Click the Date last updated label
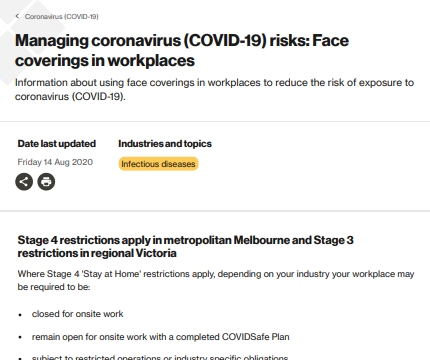The height and width of the screenshot is (360, 430). pyautogui.click(x=57, y=144)
